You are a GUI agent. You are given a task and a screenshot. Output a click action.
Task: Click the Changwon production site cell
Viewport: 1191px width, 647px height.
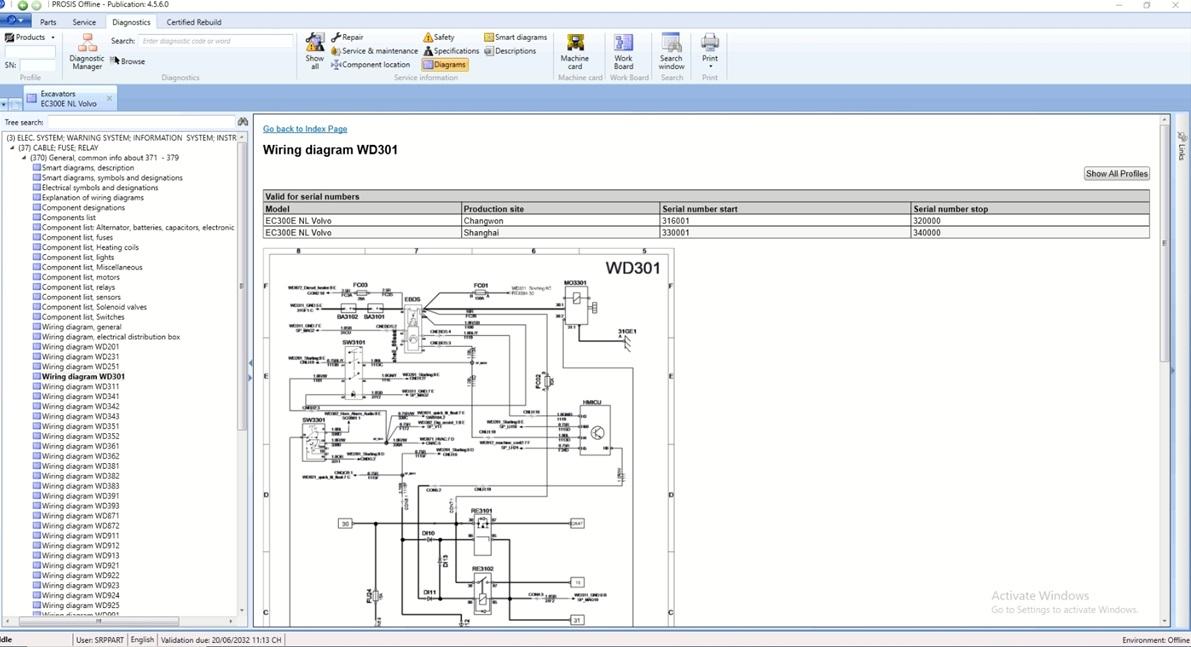tap(560, 221)
